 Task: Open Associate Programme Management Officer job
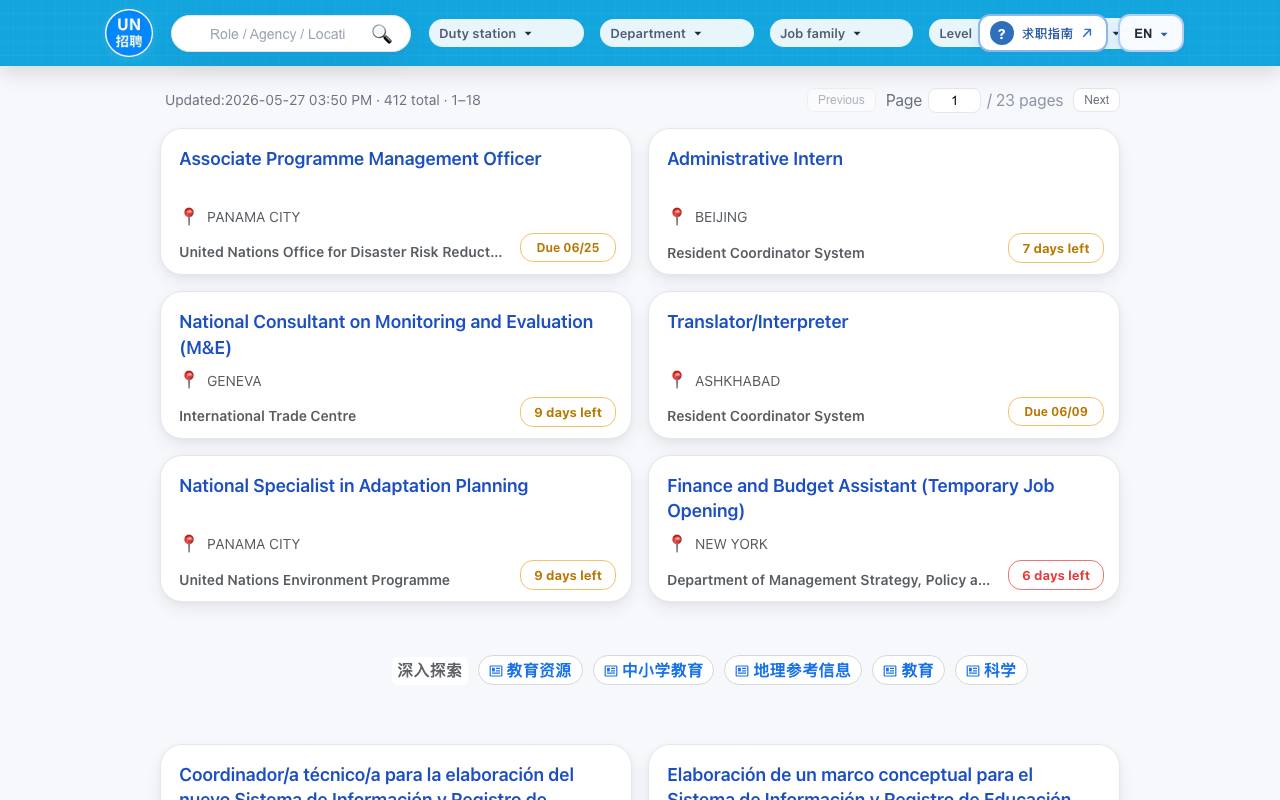[x=360, y=159]
